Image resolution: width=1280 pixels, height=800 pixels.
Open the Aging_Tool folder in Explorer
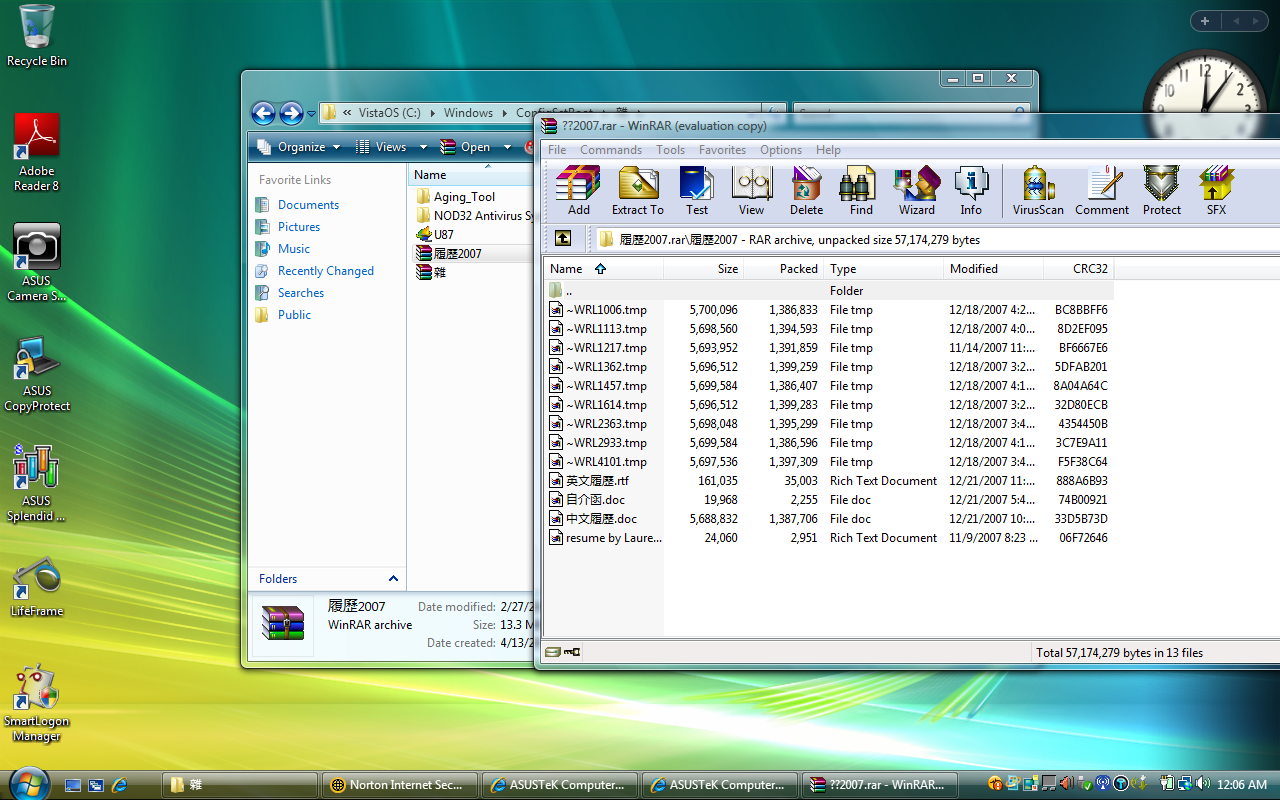pos(464,197)
